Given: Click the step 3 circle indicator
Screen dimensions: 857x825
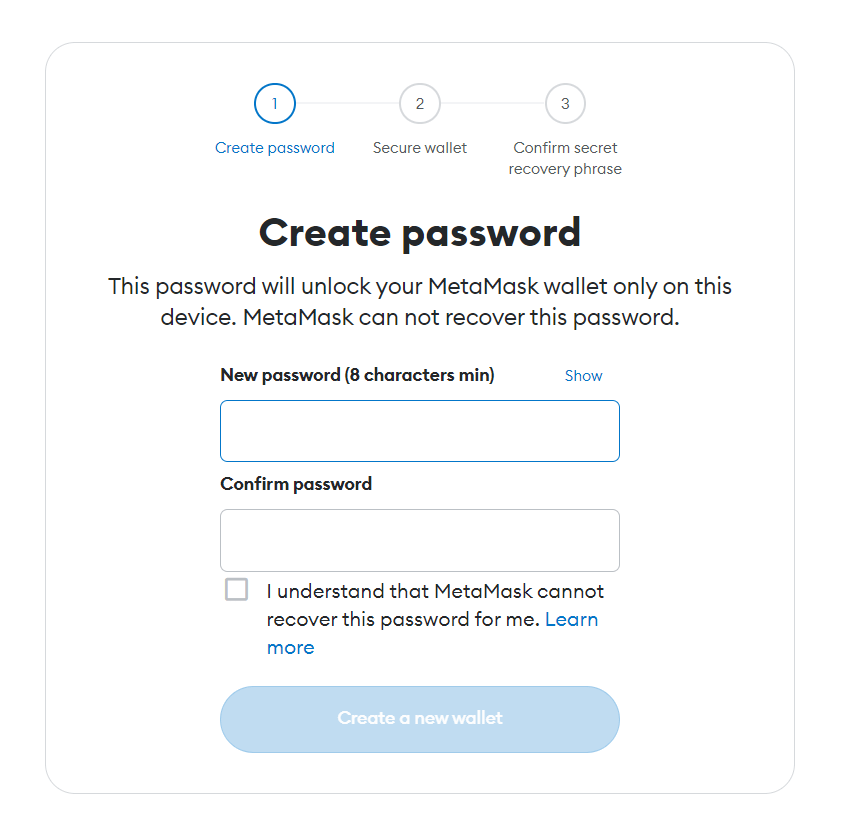Looking at the screenshot, I should 565,103.
